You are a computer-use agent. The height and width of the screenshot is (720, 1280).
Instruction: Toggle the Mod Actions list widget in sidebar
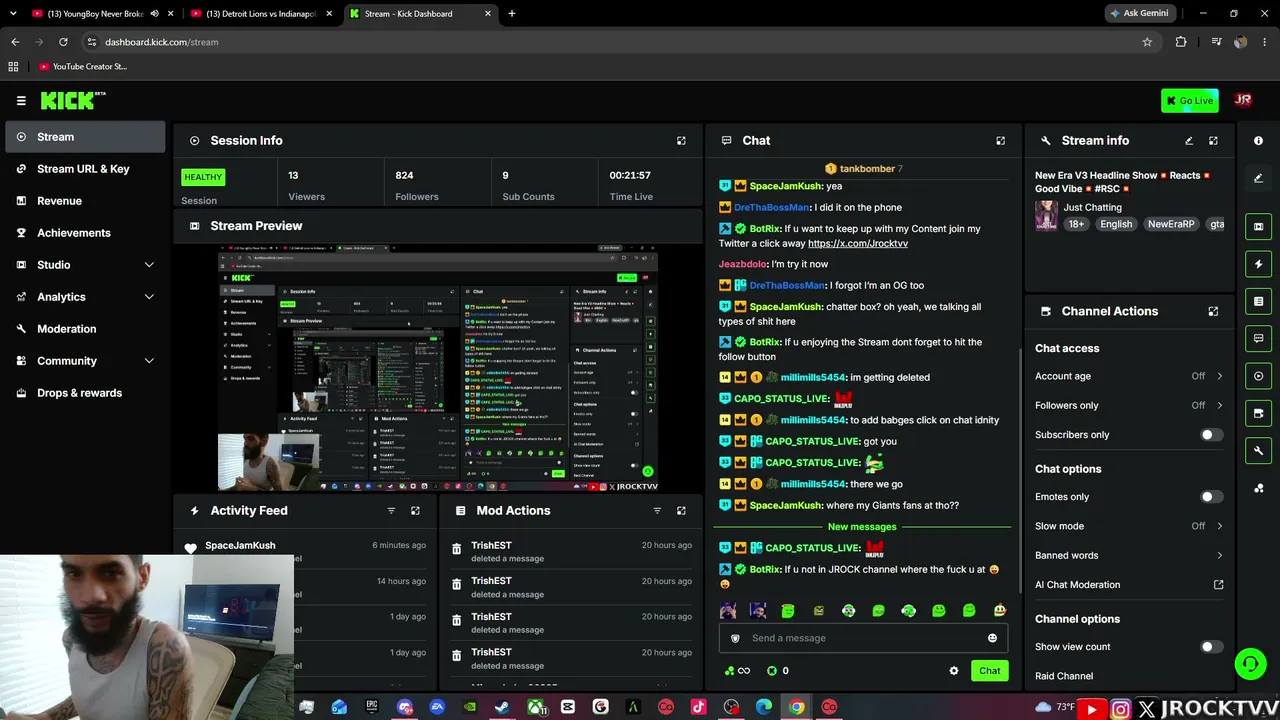(x=1258, y=301)
